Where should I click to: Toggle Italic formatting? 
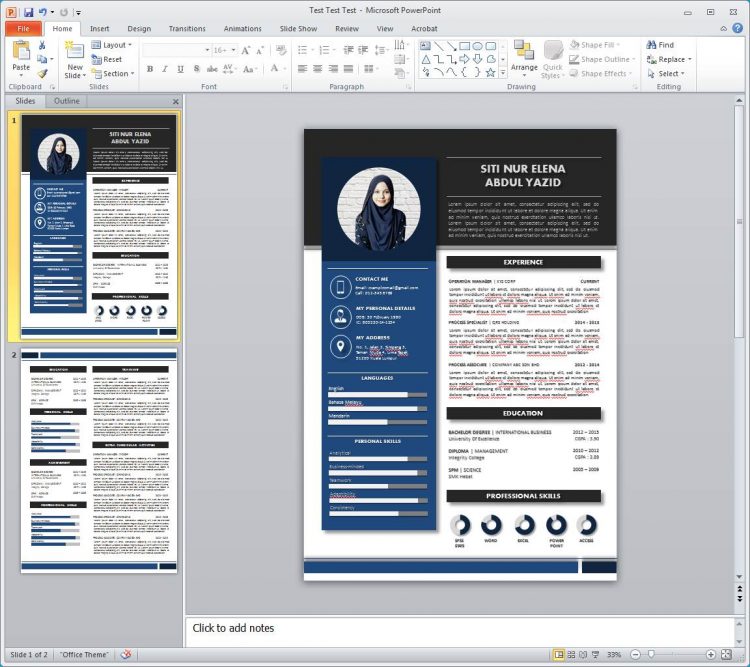pyautogui.click(x=164, y=69)
